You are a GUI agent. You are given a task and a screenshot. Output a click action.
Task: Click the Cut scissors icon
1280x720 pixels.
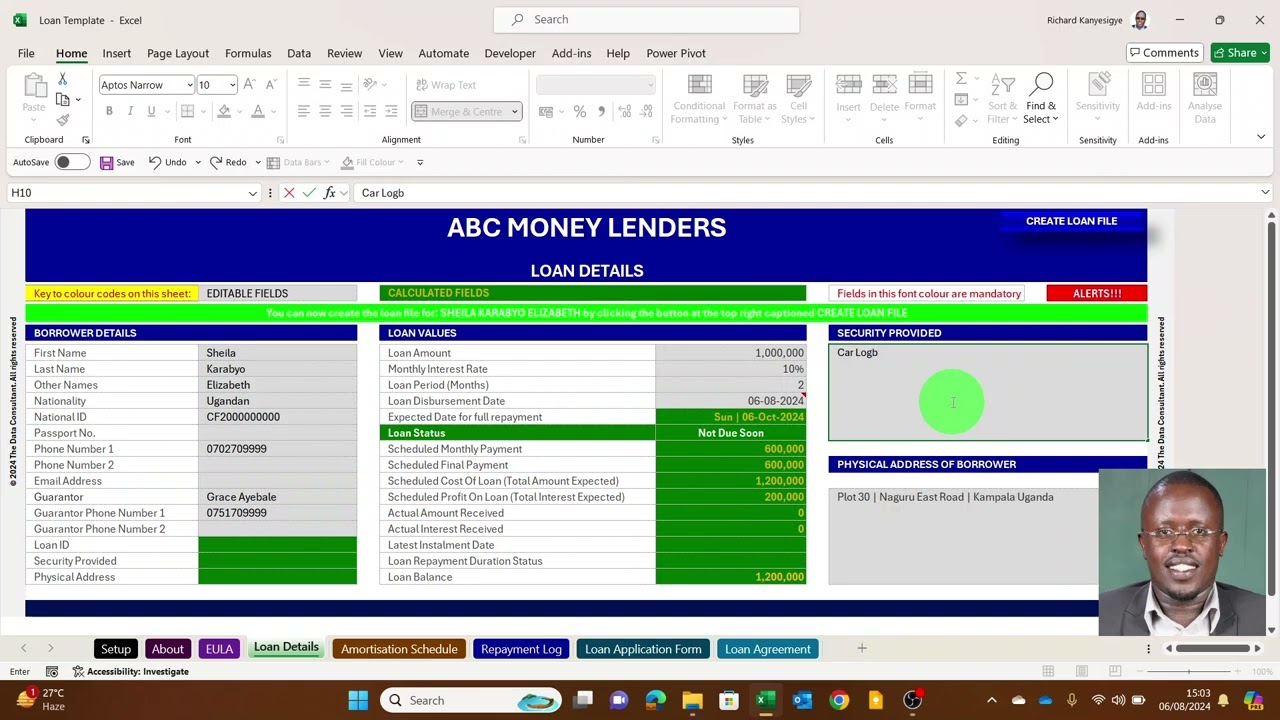62,80
